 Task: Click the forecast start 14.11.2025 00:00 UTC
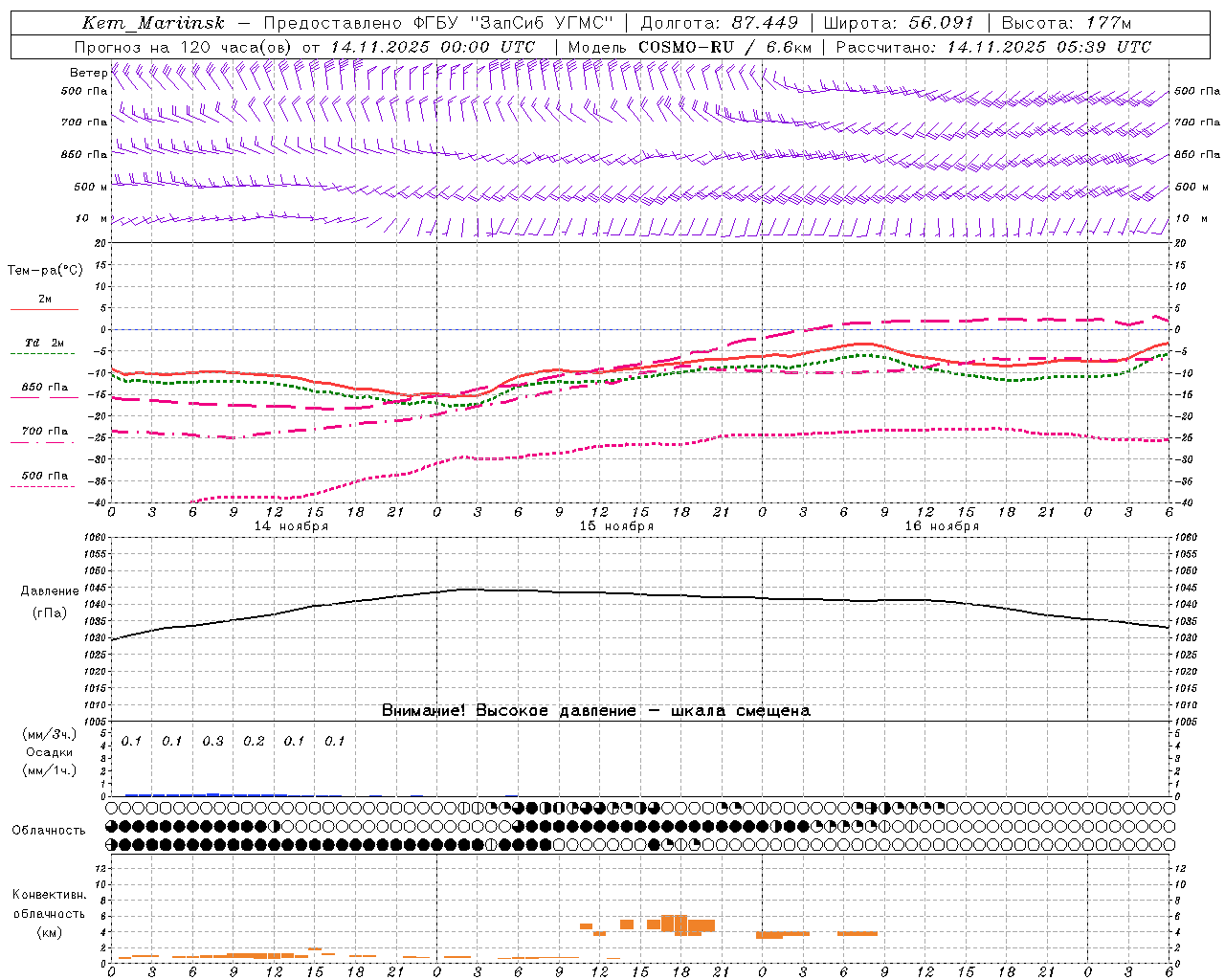point(433,47)
